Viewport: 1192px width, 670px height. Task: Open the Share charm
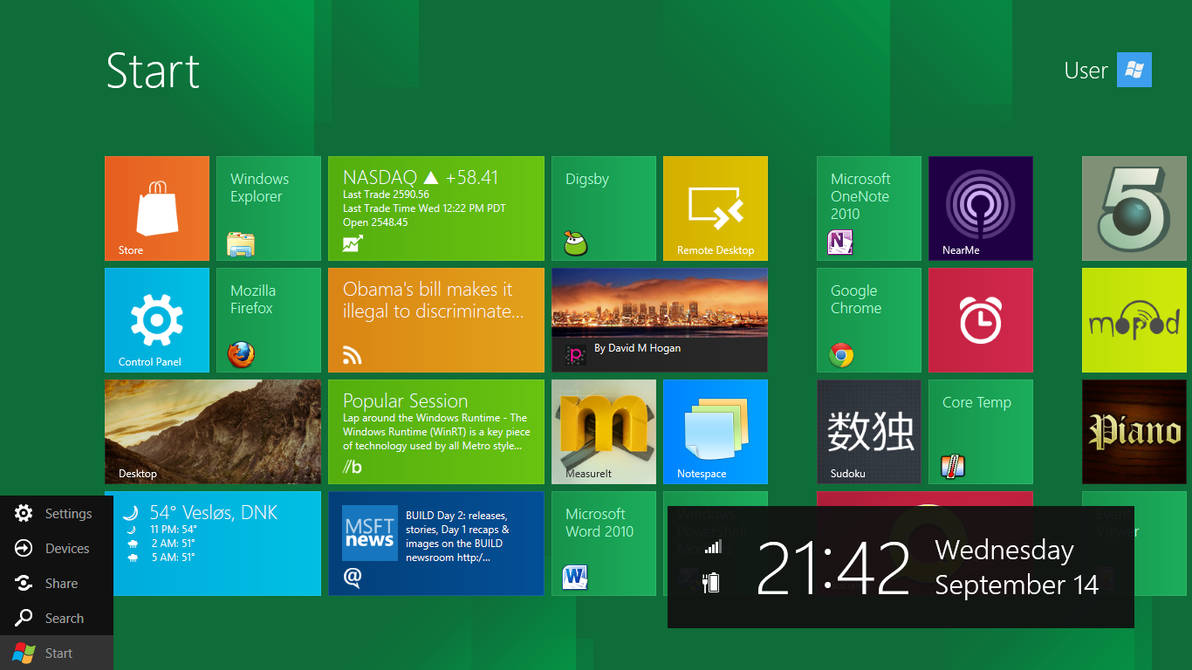click(x=56, y=583)
